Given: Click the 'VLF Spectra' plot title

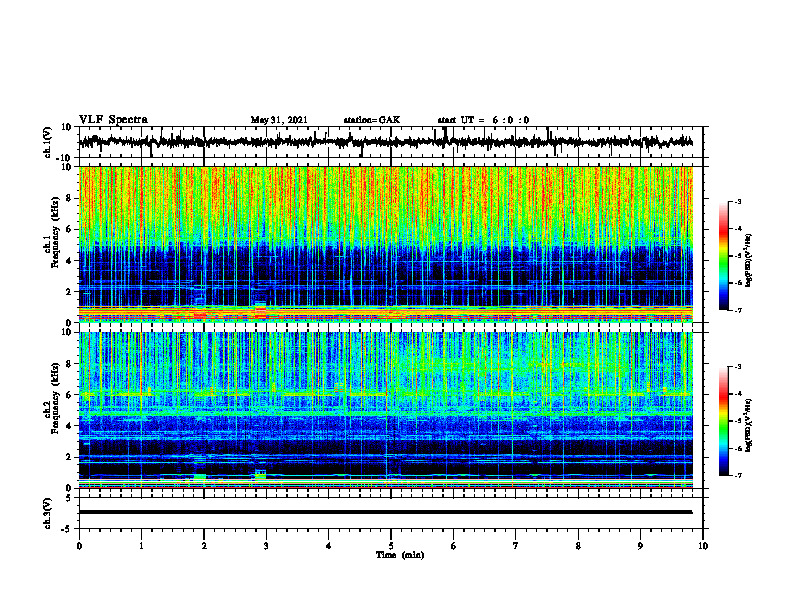Looking at the screenshot, I should (113, 120).
